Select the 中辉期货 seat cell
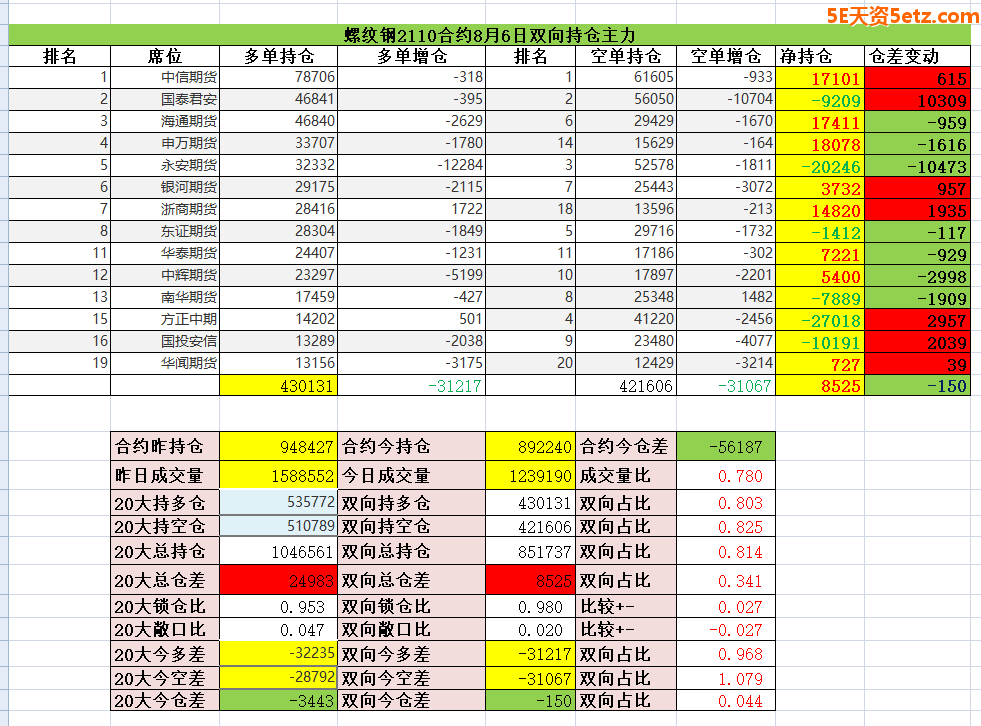 165,275
